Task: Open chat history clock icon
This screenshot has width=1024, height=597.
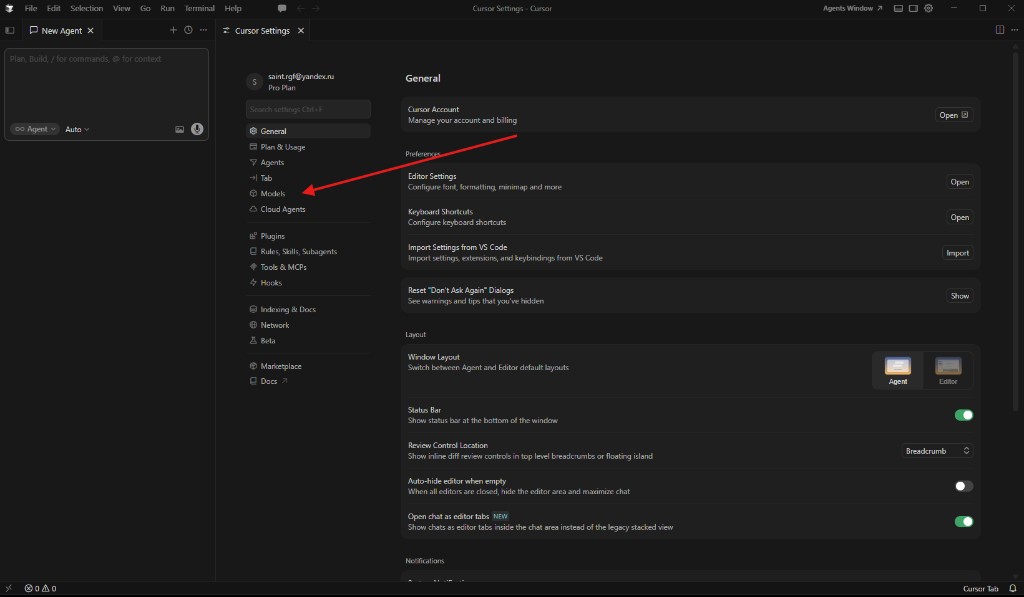Action: (188, 30)
